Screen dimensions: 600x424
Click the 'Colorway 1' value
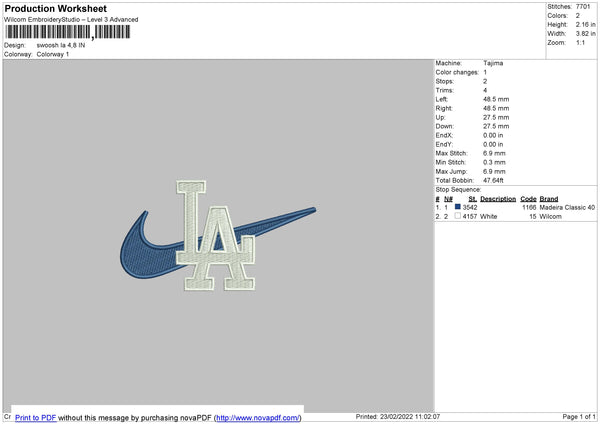53,54
